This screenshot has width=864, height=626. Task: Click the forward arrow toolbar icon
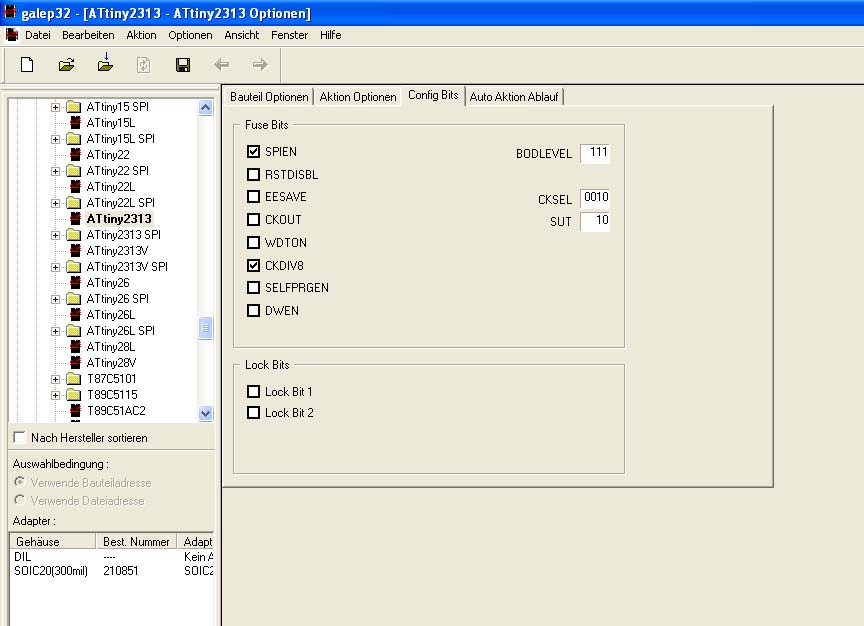260,65
